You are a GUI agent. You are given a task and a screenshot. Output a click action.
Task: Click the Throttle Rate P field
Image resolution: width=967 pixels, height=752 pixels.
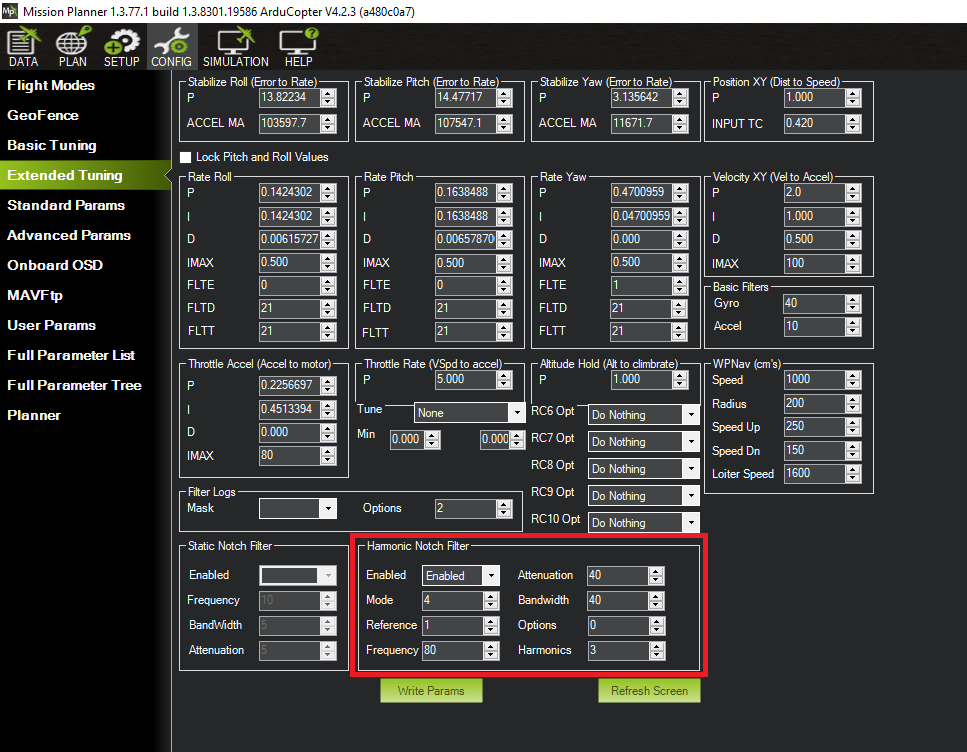tap(465, 380)
